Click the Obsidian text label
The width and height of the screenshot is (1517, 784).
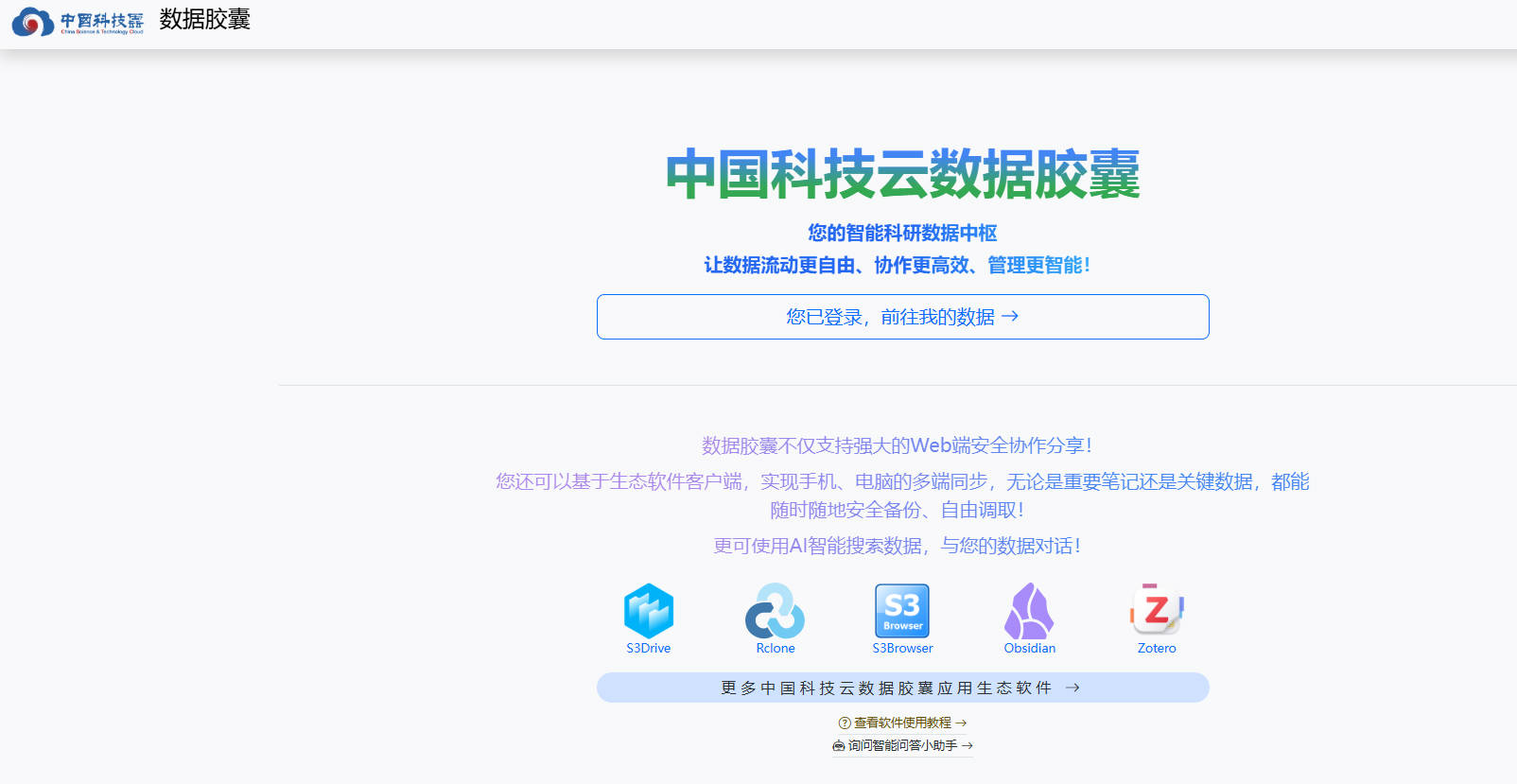click(1029, 649)
